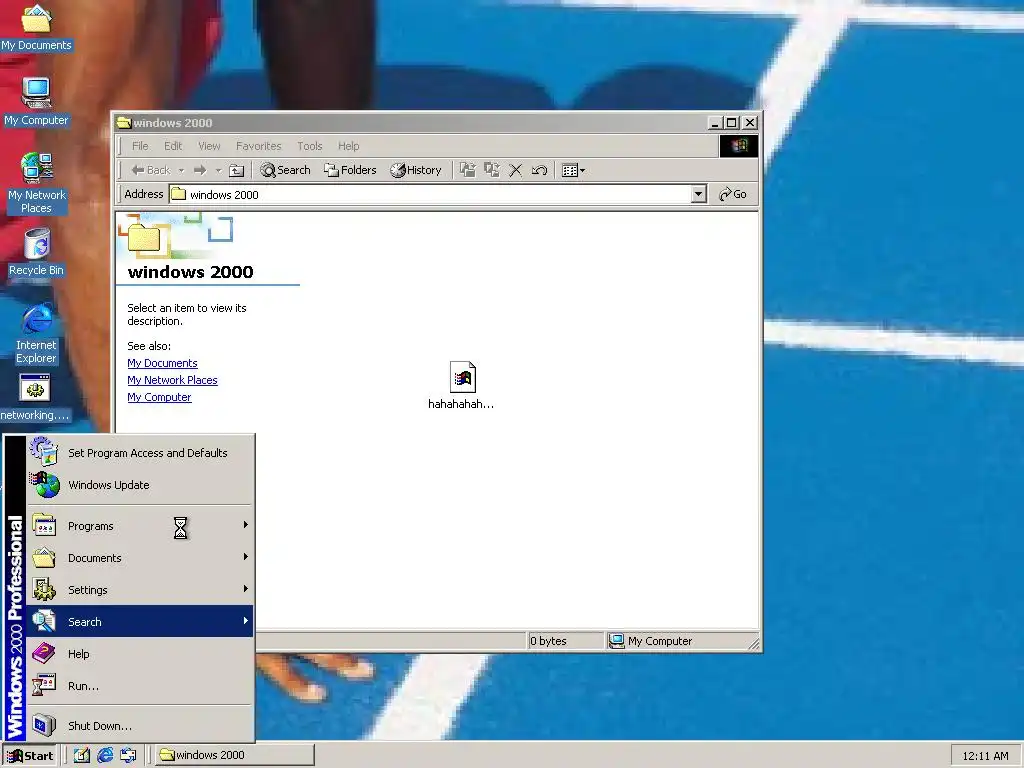Launch Windows Update from Start menu
This screenshot has width=1024, height=768.
click(140, 485)
